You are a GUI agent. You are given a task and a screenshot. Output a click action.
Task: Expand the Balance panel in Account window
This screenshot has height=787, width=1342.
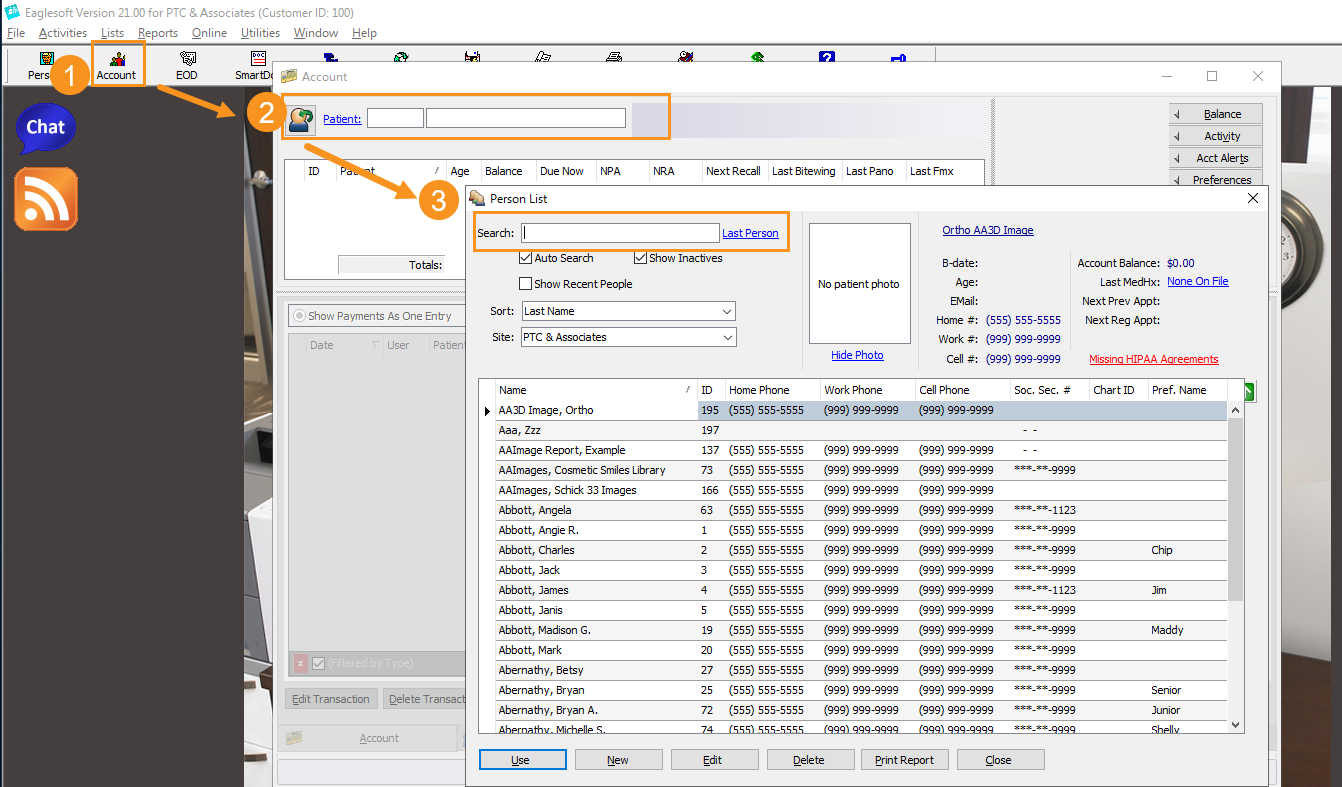coord(1215,114)
